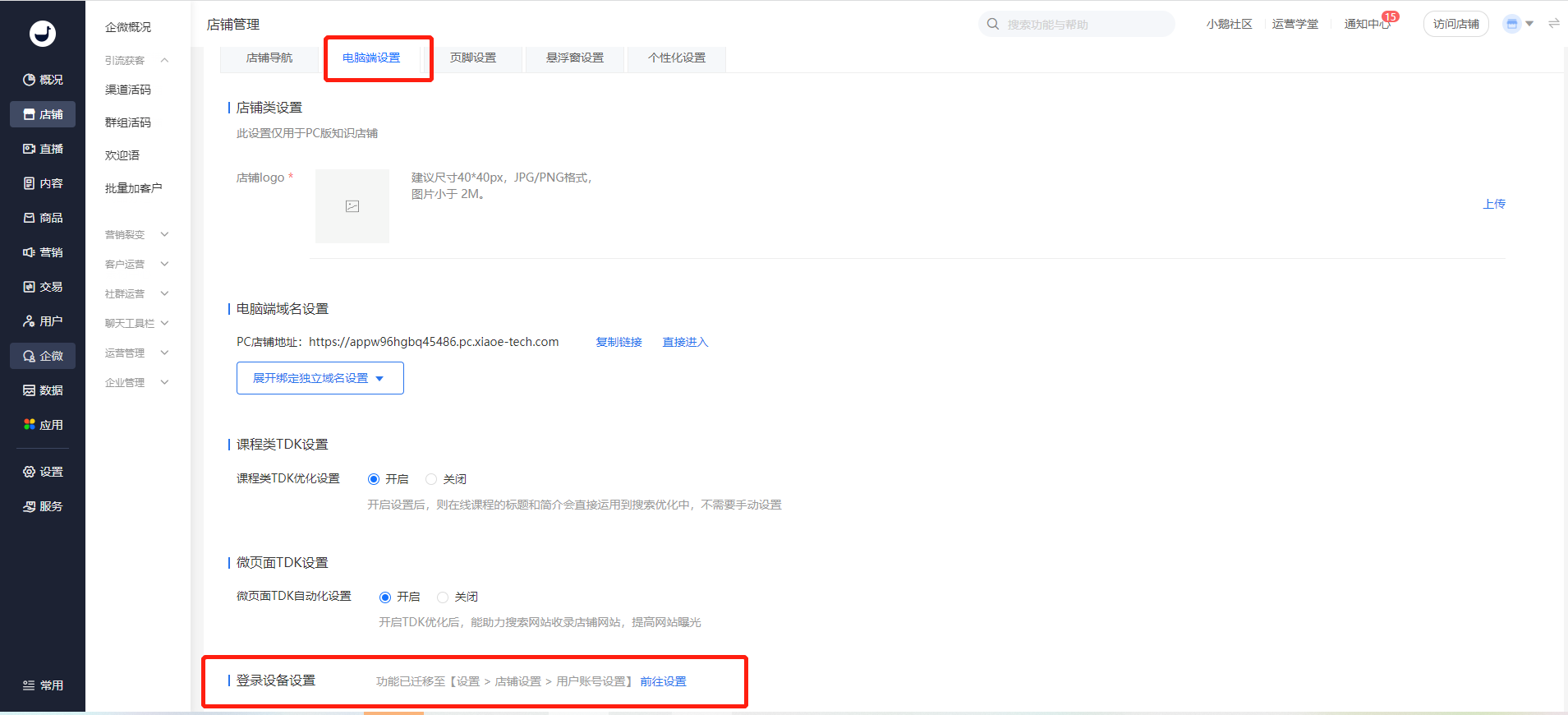This screenshot has height=715, width=1568.
Task: Switch to the 页脚设置 tab
Action: pos(473,58)
